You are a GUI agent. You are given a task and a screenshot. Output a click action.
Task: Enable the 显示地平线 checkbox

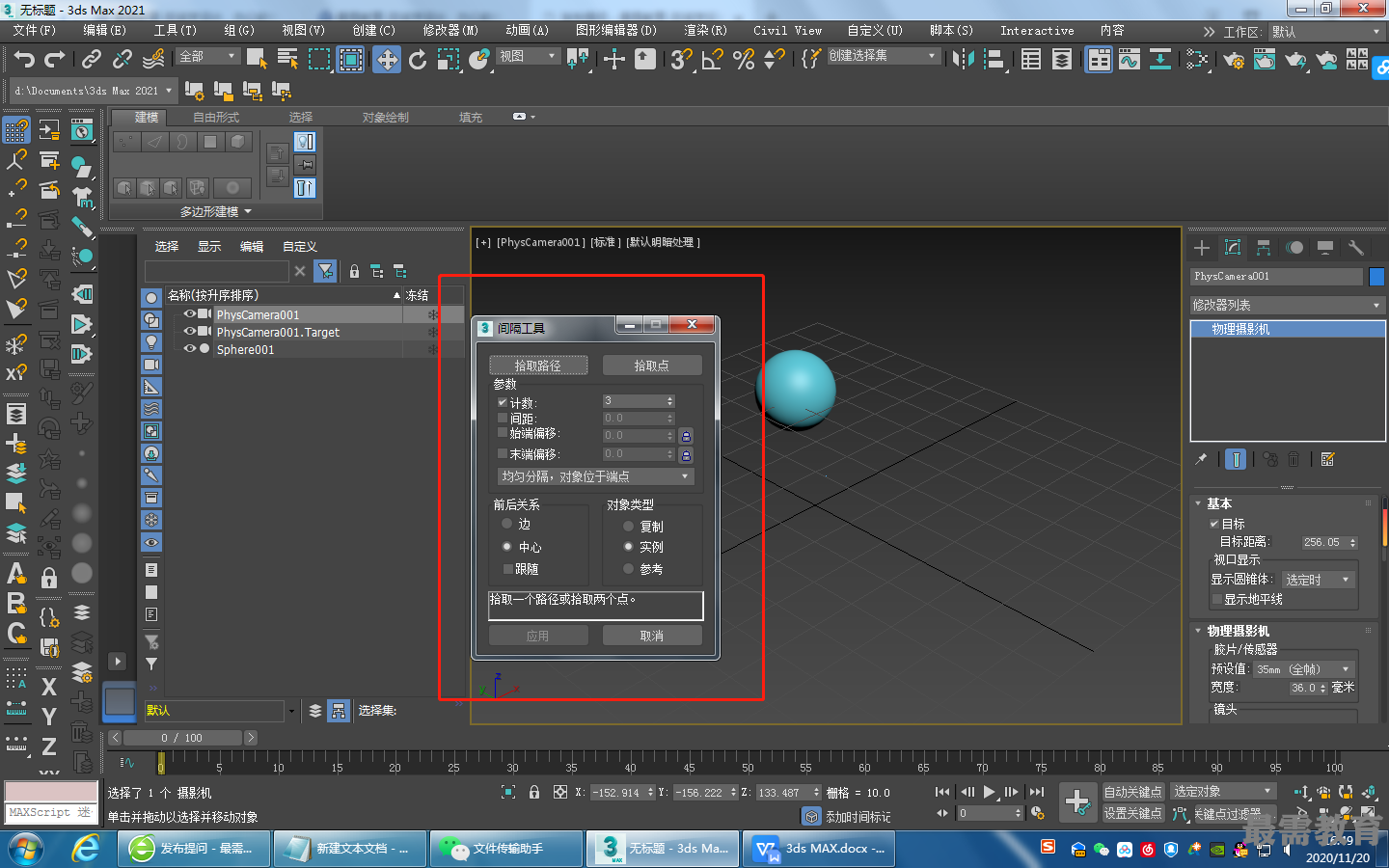point(1216,599)
